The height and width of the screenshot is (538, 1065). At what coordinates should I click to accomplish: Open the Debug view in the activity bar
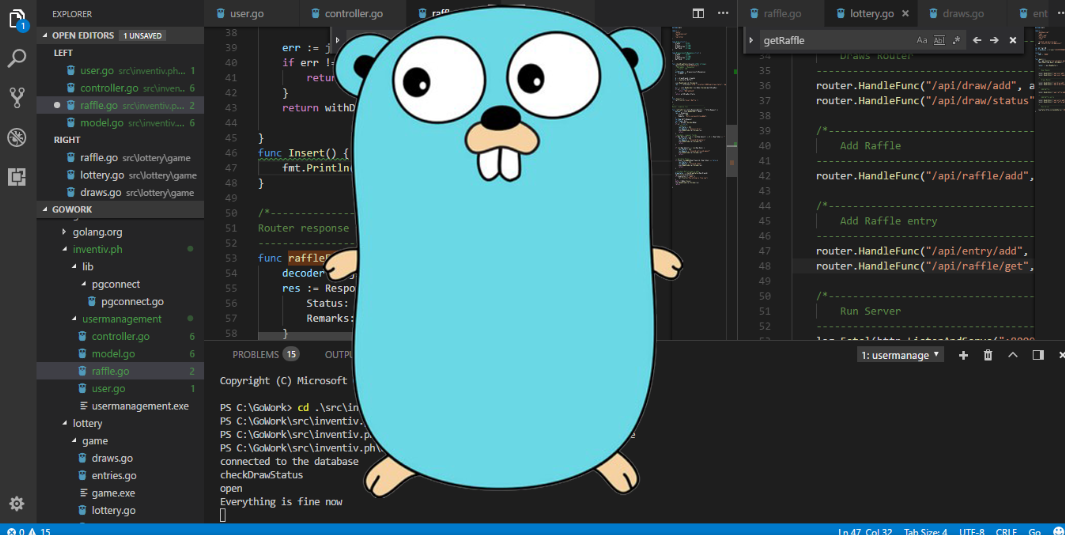pos(17,137)
